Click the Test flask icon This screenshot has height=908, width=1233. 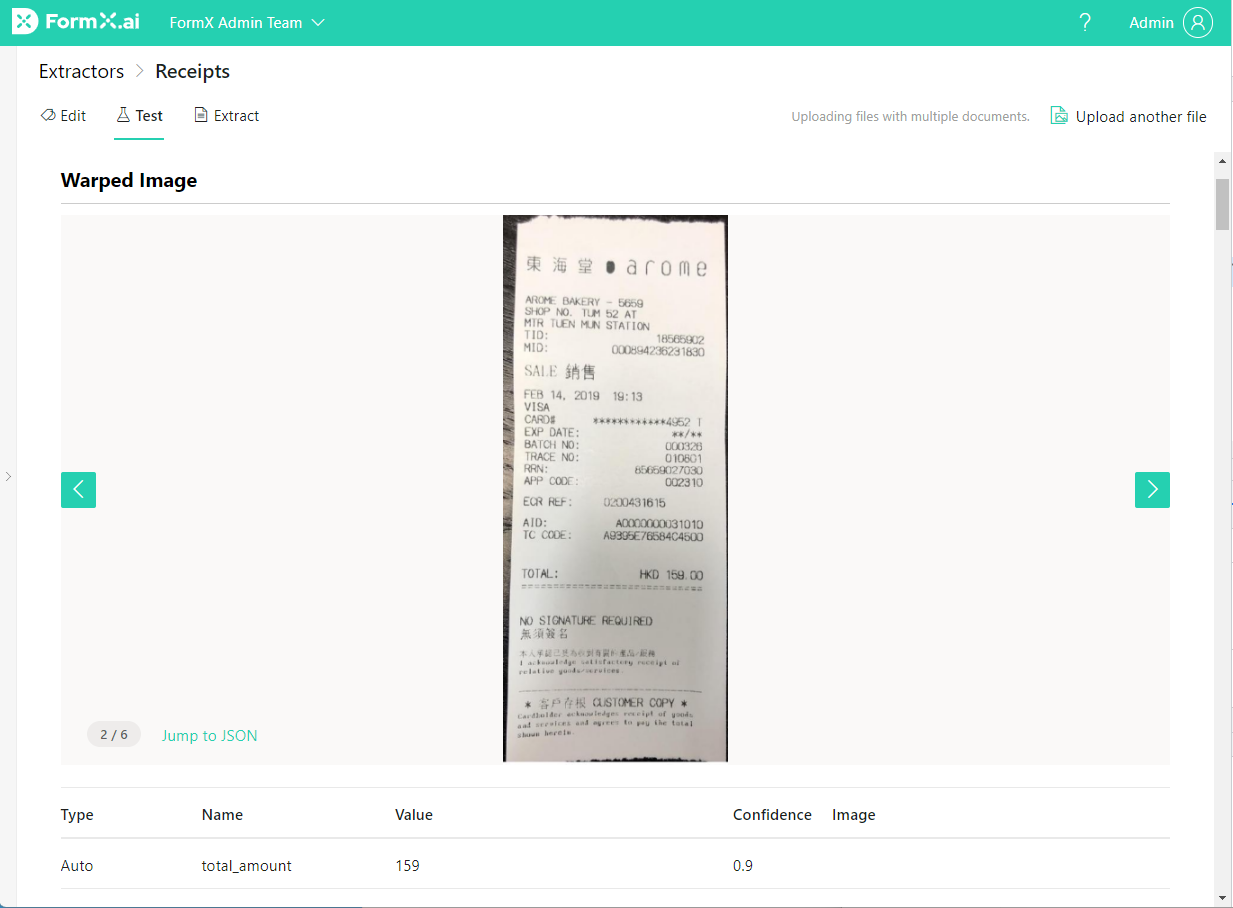click(x=123, y=115)
